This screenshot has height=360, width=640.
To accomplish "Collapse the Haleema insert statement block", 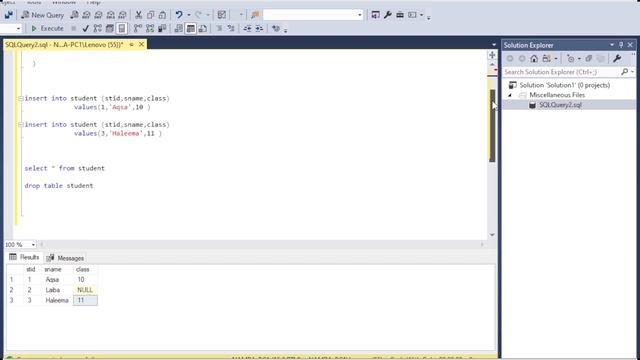I will [20, 124].
